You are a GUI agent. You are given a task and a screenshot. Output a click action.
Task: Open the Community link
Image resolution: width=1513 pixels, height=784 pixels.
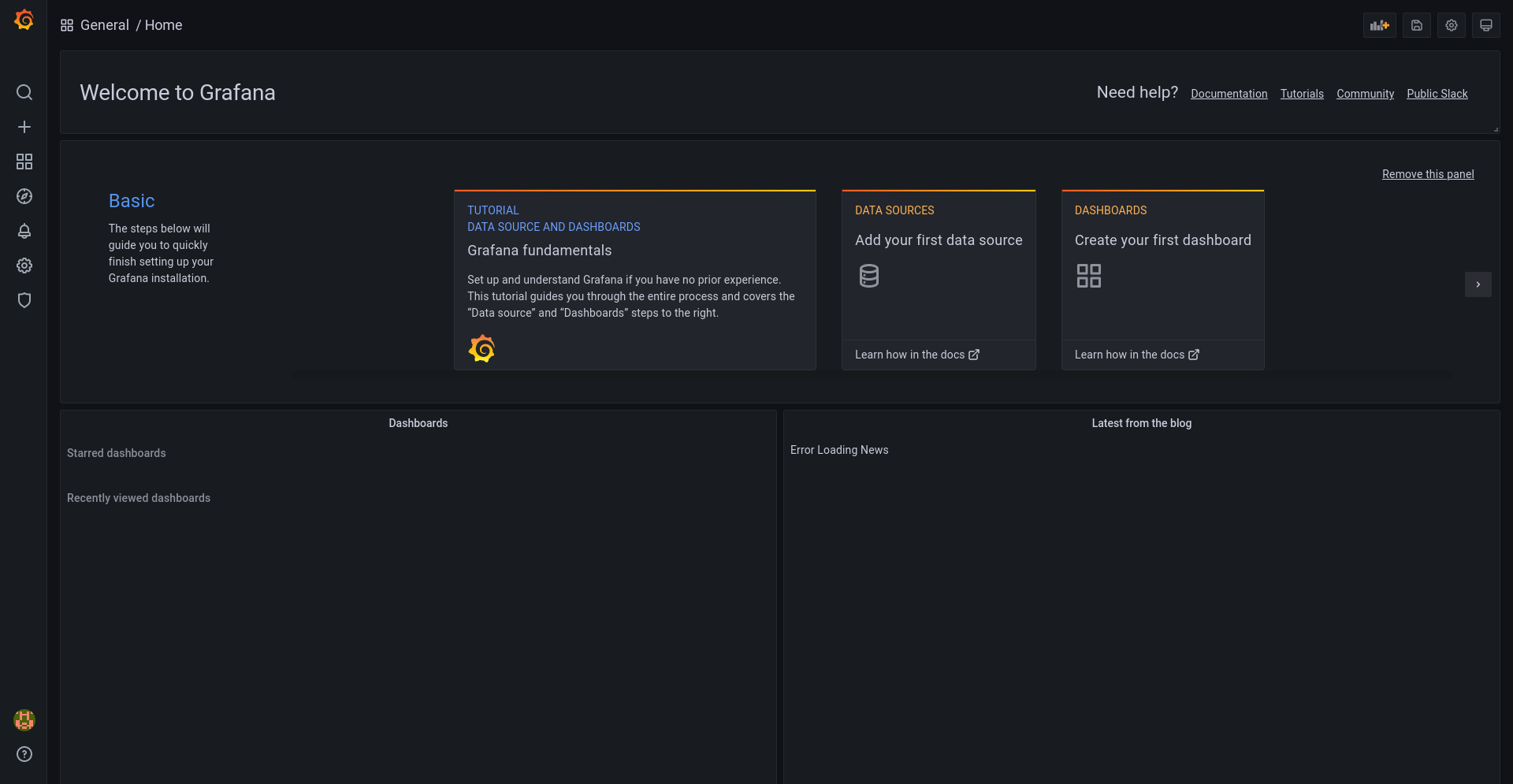point(1365,94)
